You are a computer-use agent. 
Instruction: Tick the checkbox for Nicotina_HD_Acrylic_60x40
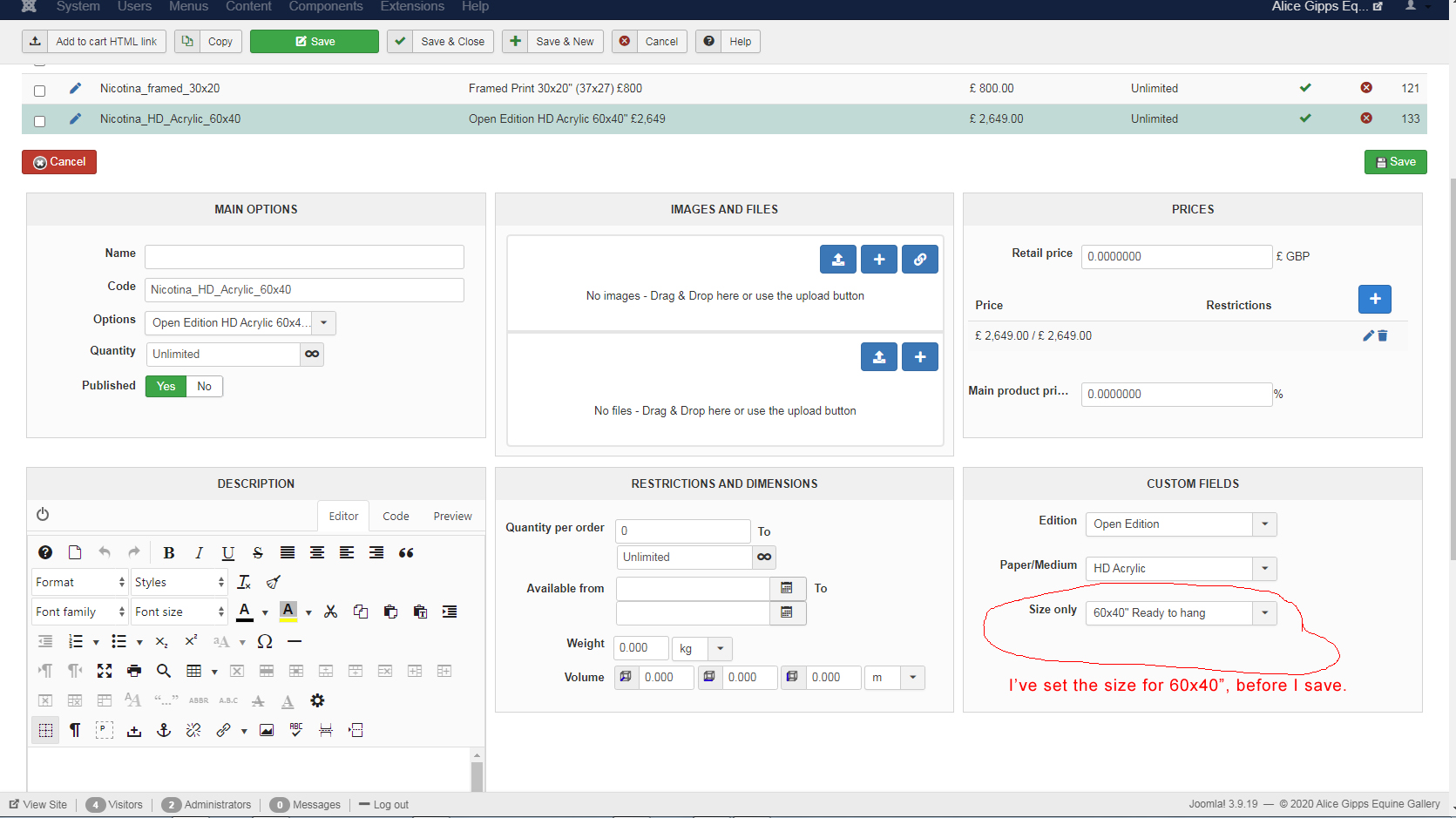(x=39, y=121)
